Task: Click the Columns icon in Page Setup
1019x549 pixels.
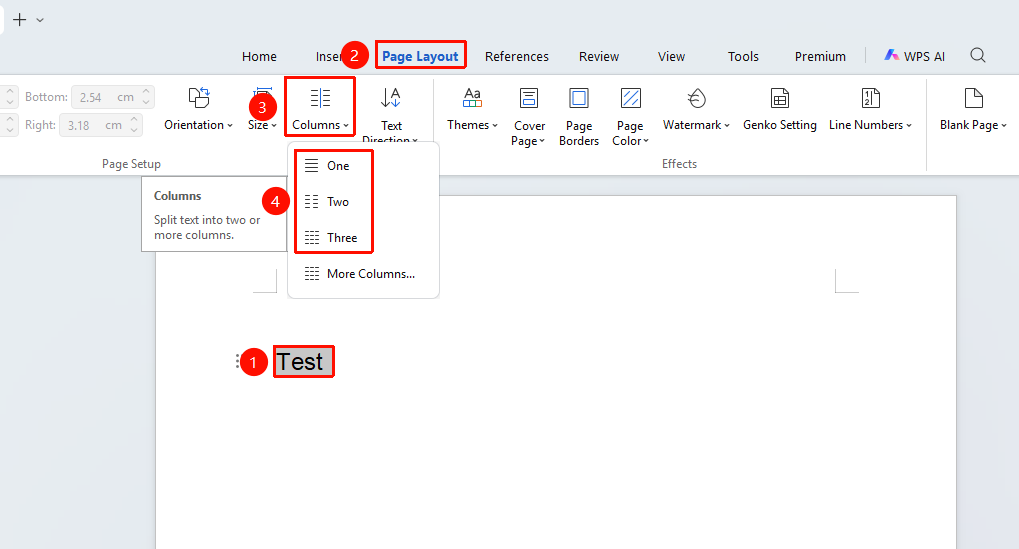Action: tap(320, 98)
